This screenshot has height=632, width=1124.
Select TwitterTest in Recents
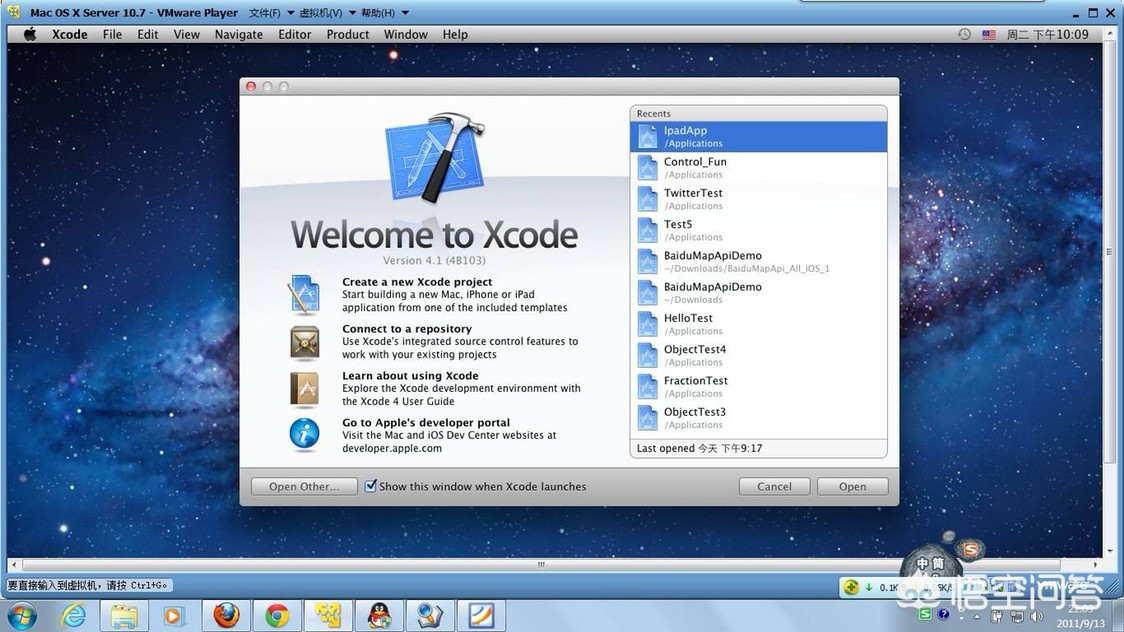tap(758, 199)
